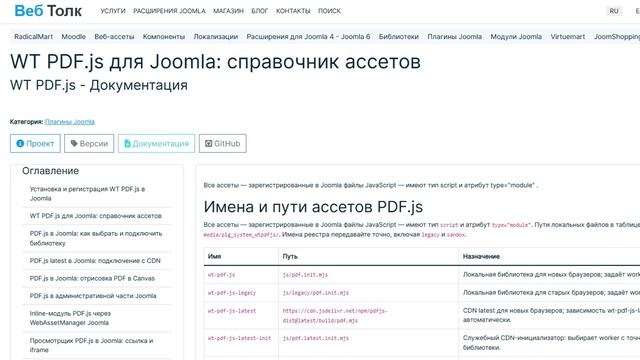The height and width of the screenshot is (360, 640).
Task: Click the Имя column header
Action: (x=214, y=256)
